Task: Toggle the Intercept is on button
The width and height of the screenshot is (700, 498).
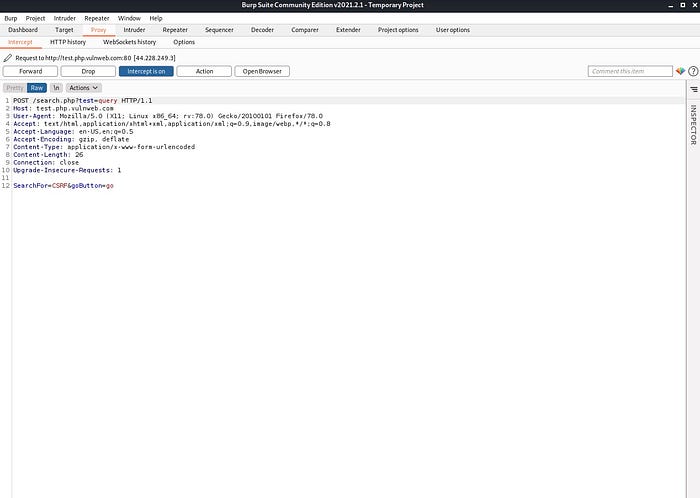Action: coord(146,71)
